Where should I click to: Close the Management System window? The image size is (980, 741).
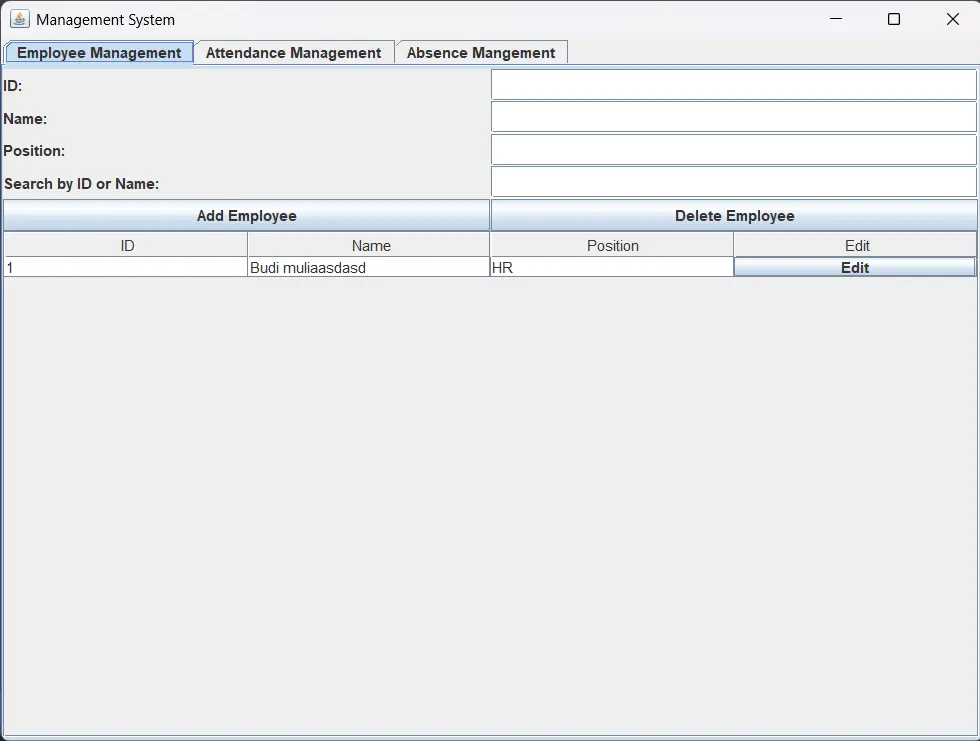[x=952, y=19]
